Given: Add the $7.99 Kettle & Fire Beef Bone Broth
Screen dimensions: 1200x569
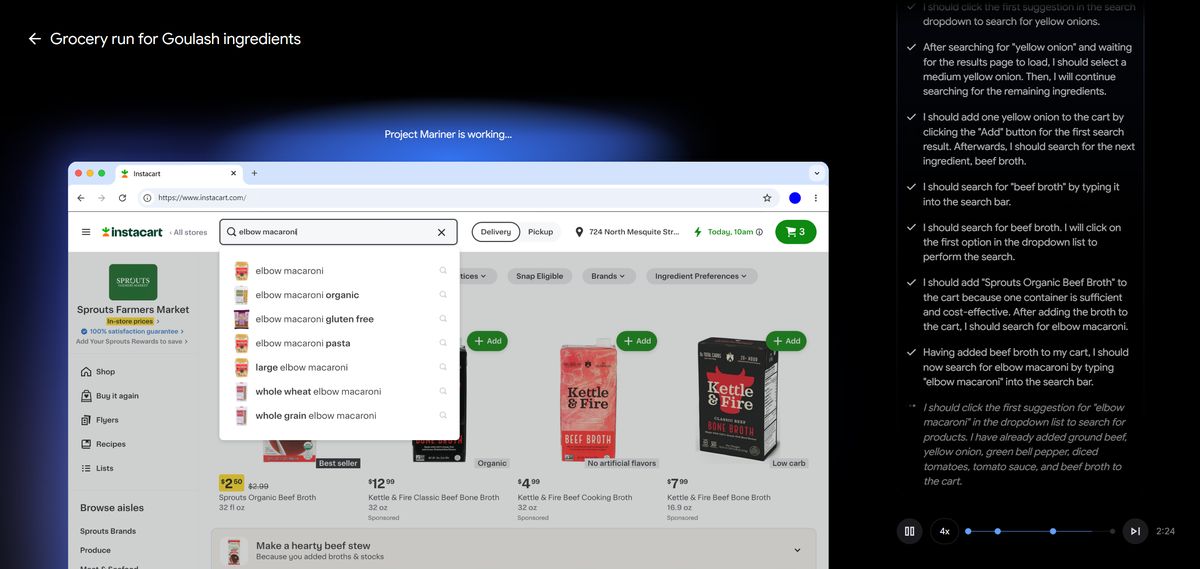Looking at the screenshot, I should click(x=786, y=341).
